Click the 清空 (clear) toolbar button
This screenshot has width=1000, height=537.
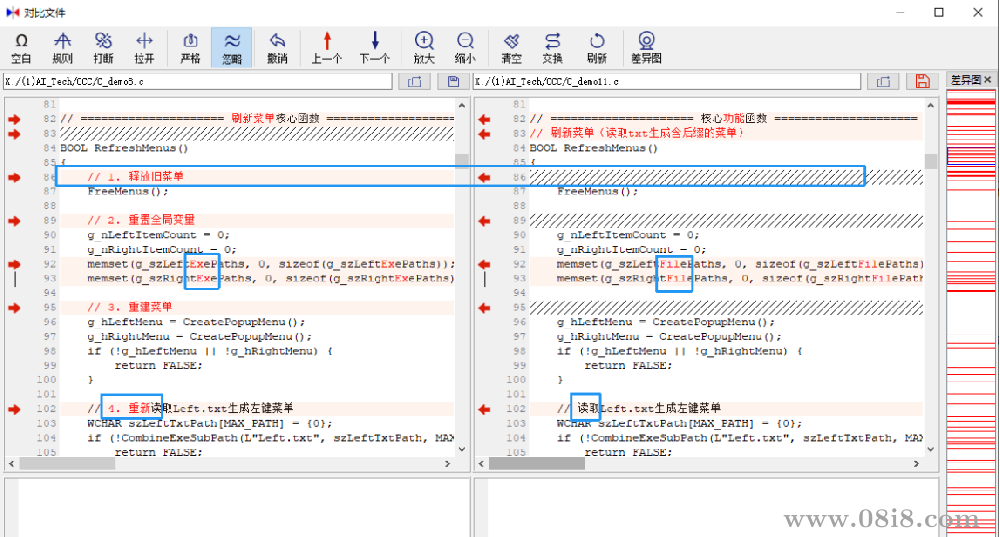point(511,47)
